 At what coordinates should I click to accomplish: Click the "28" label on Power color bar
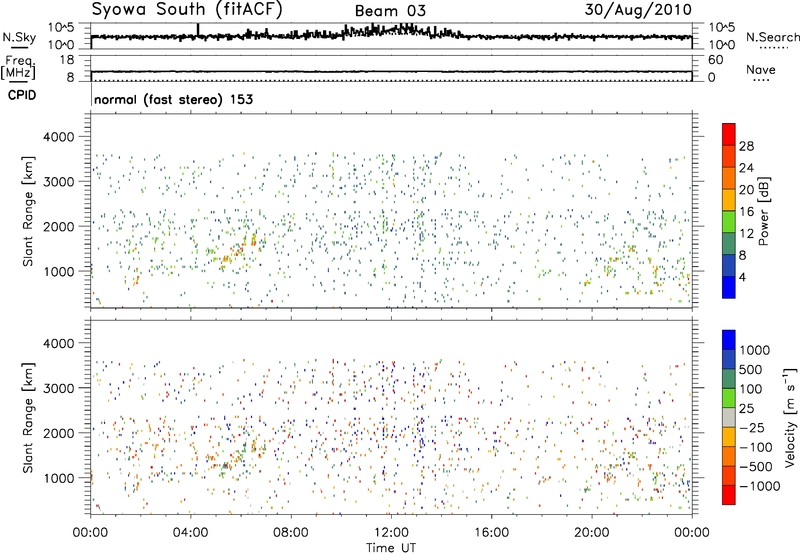pyautogui.click(x=746, y=146)
